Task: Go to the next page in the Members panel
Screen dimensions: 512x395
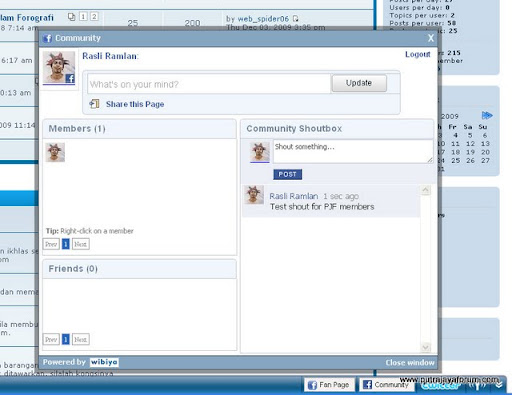Action: pyautogui.click(x=81, y=244)
